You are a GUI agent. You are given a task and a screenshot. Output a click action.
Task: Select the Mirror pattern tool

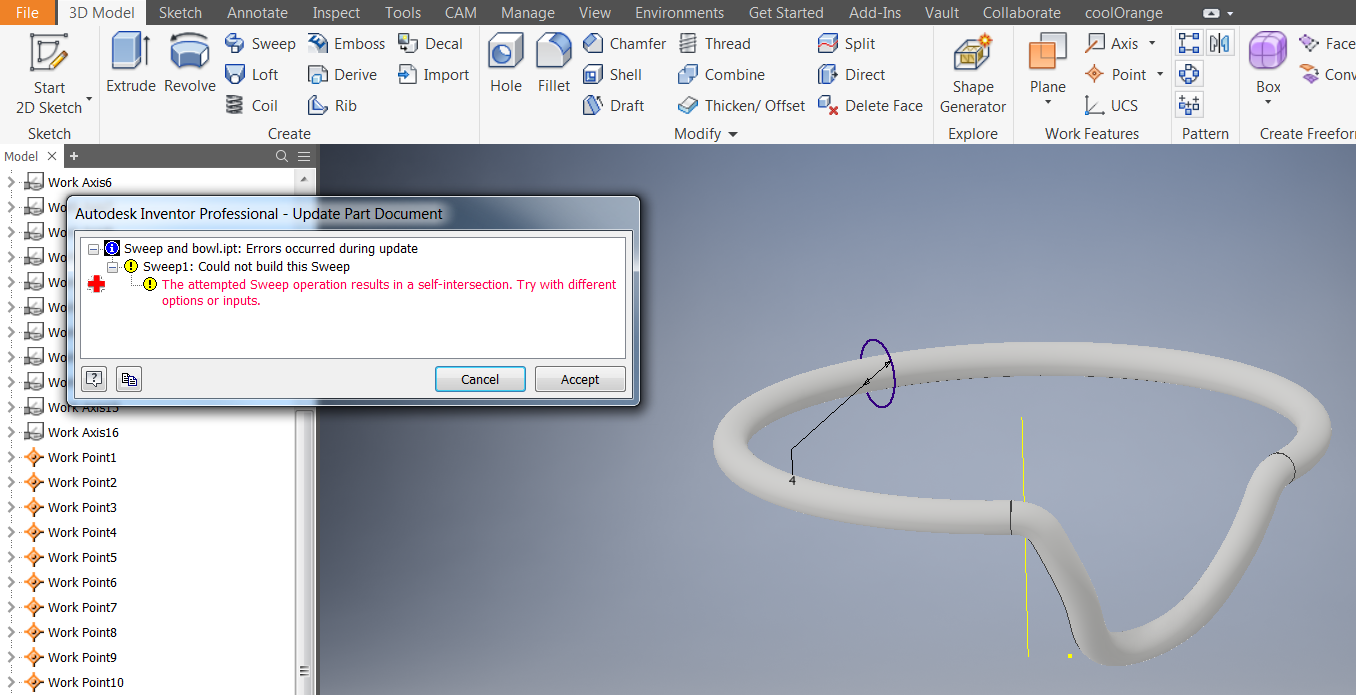click(1219, 42)
